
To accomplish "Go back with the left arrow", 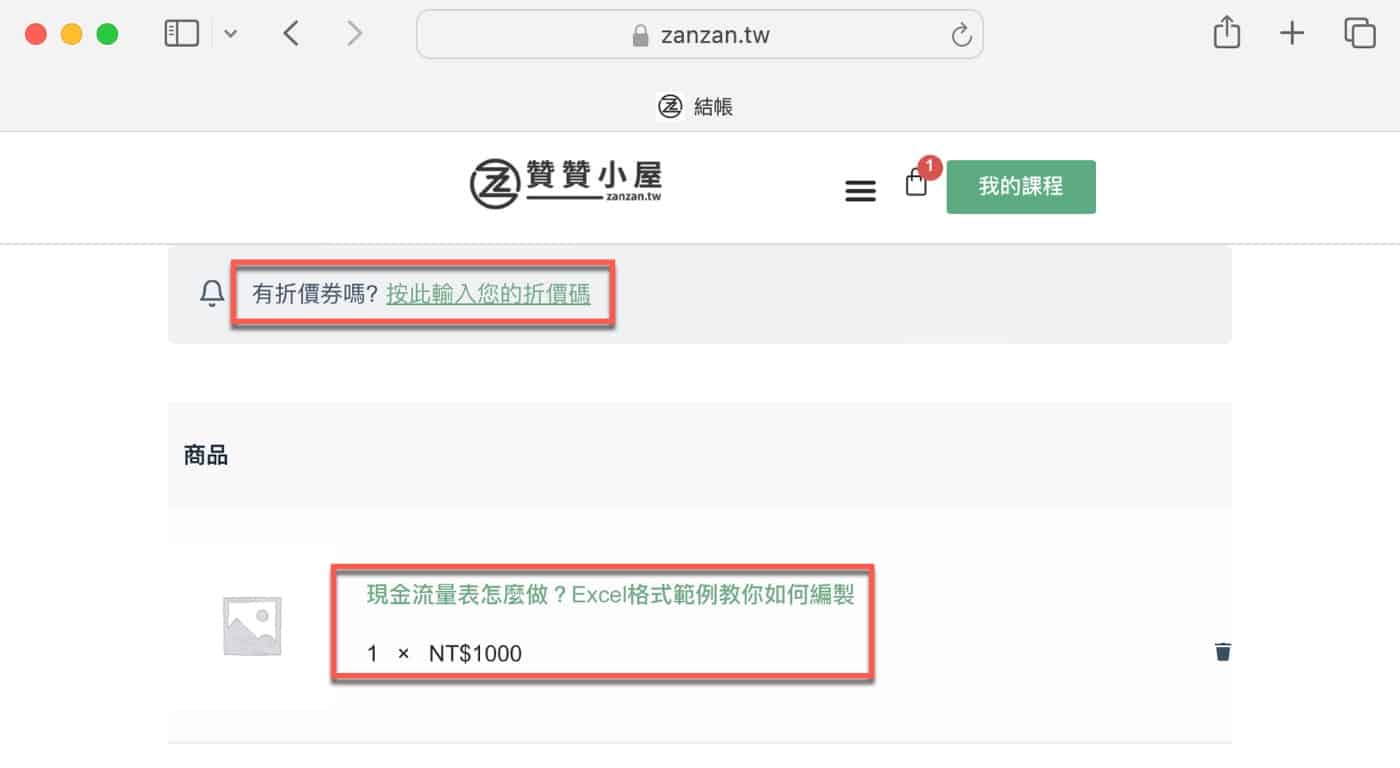I will point(291,34).
